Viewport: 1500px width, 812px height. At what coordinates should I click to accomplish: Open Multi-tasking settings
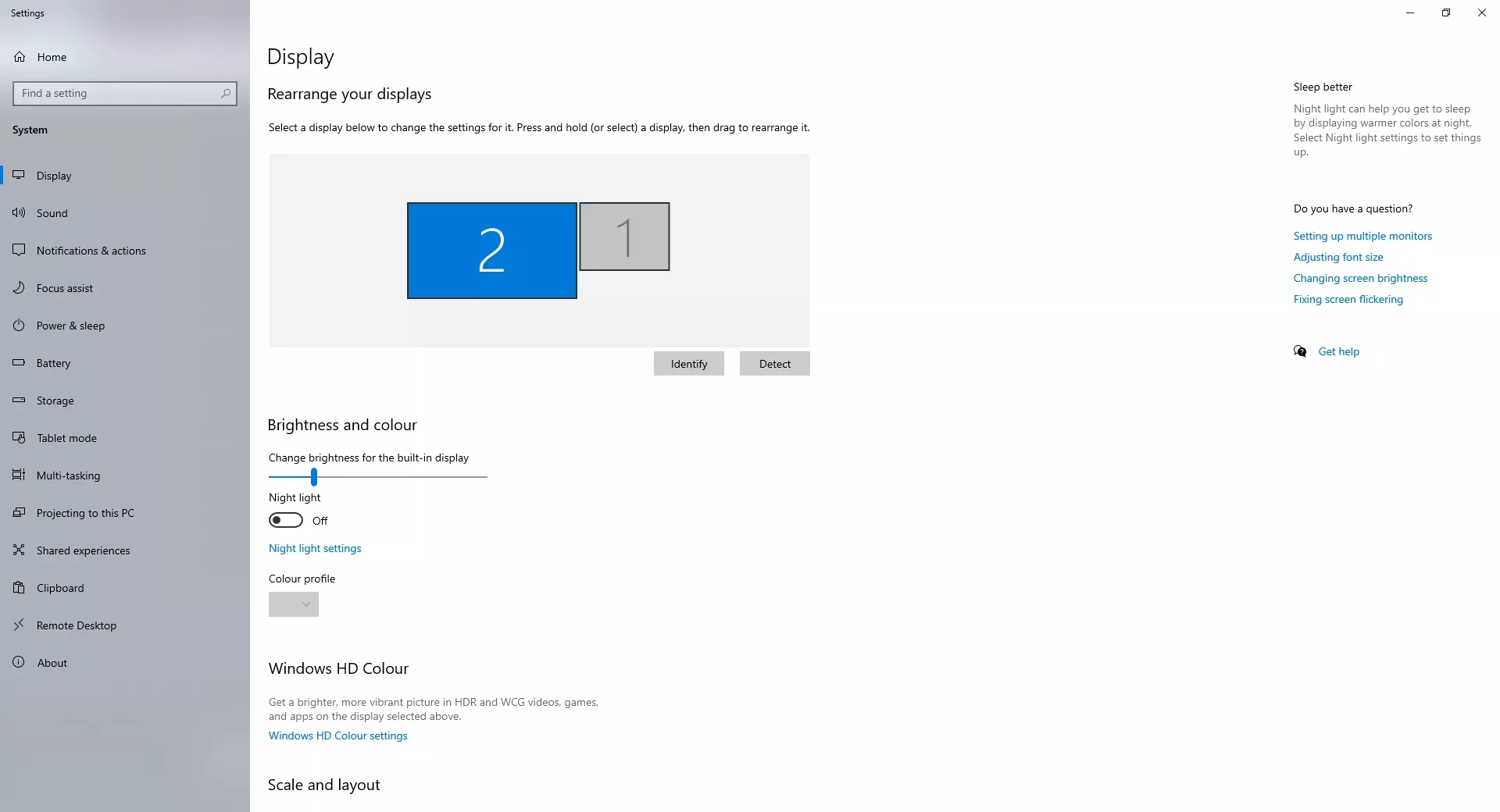point(125,475)
